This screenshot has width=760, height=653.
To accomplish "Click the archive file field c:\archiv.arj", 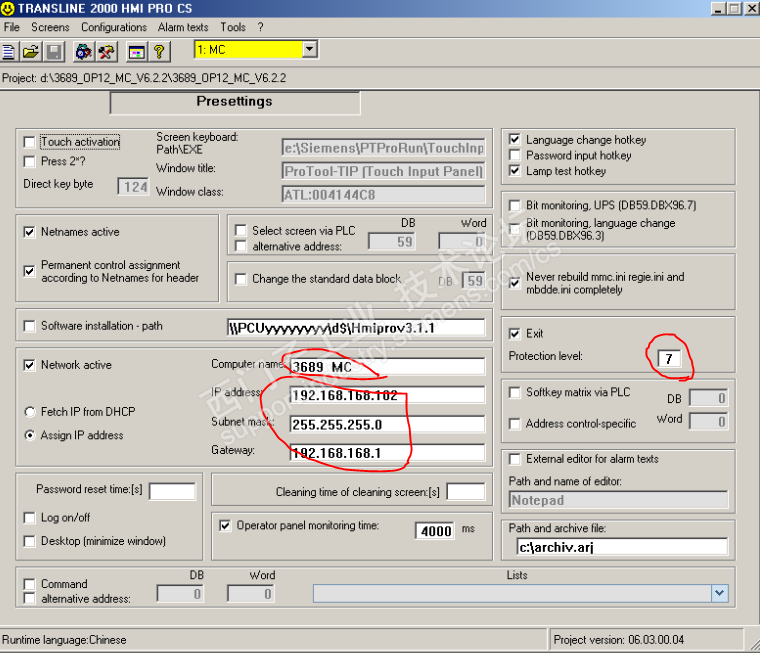I will click(622, 547).
